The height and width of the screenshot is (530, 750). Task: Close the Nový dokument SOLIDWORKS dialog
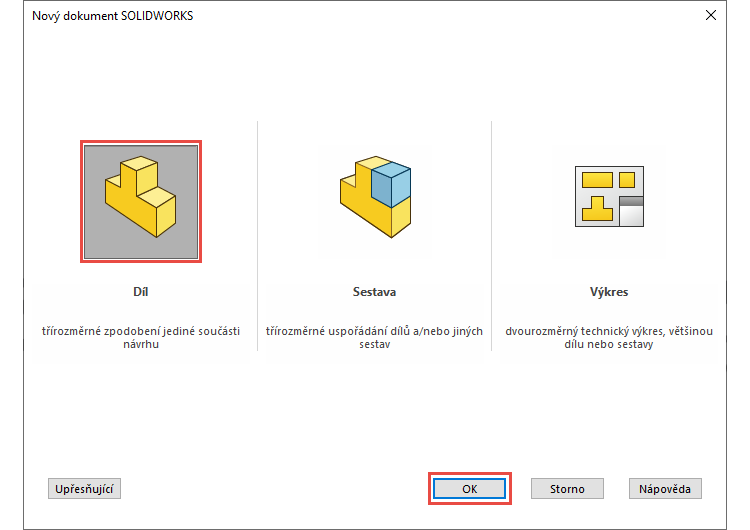click(711, 15)
